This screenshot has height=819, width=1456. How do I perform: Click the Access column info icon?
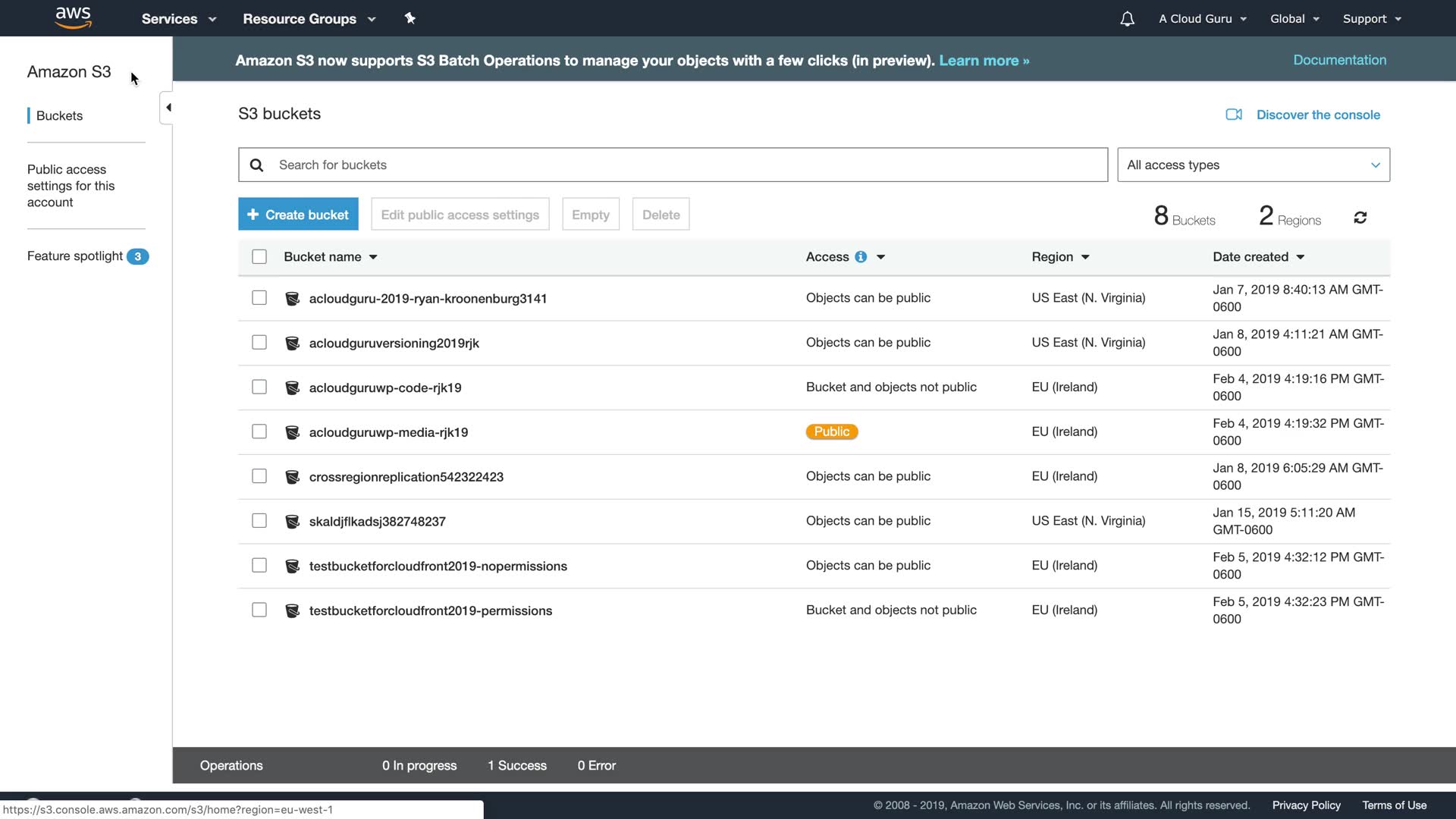coord(861,257)
